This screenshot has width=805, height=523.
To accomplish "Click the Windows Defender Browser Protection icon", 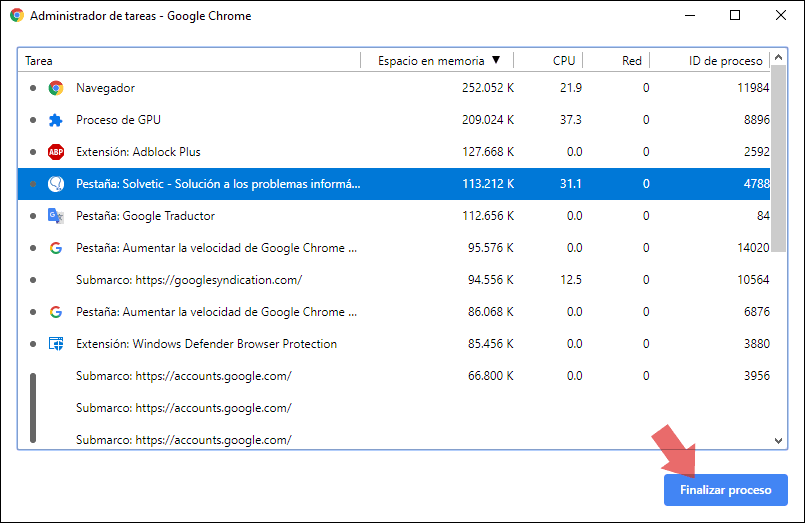I will coord(56,344).
